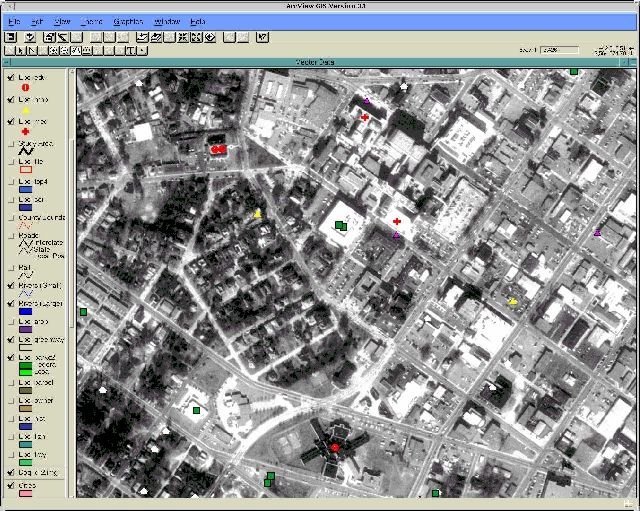Viewport: 640px width, 511px height.
Task: Click the purple legend swatch below Rivers (Larger)
Action: coord(25,329)
